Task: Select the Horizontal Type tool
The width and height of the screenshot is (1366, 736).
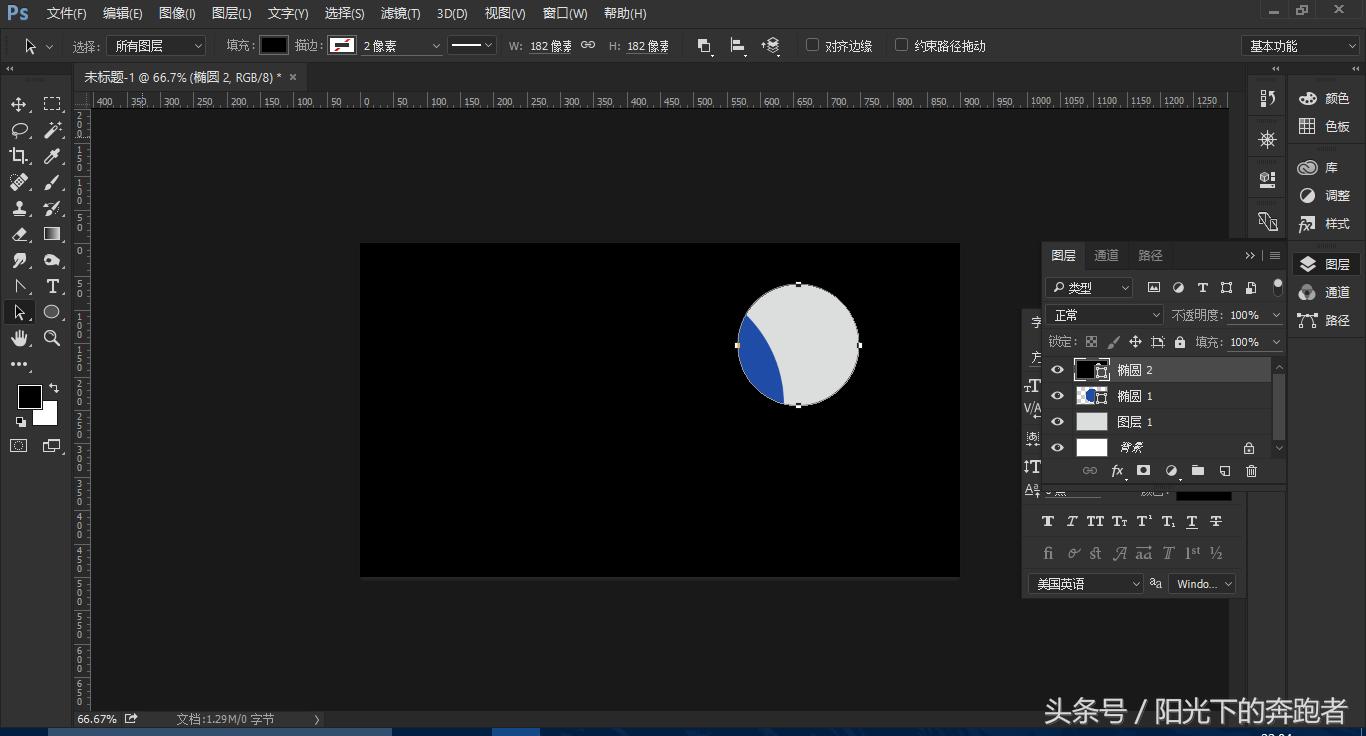Action: click(52, 286)
